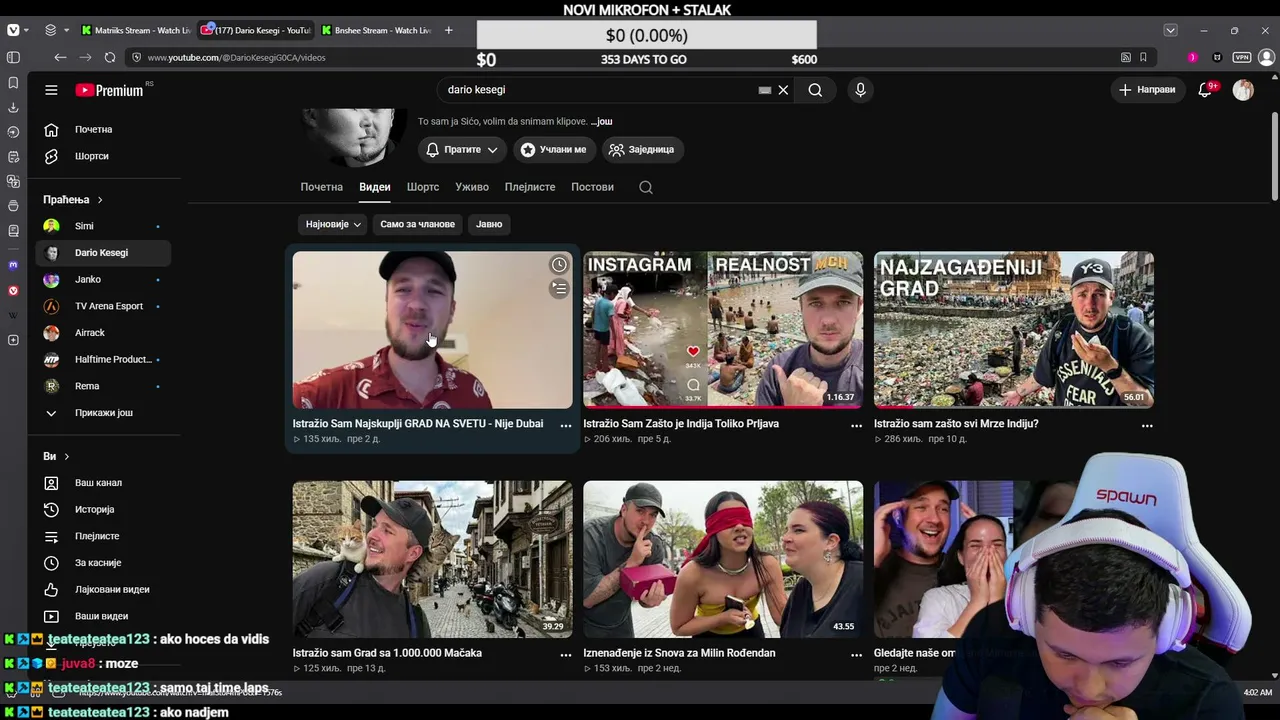Click the Учлани ме join button

[x=555, y=150]
